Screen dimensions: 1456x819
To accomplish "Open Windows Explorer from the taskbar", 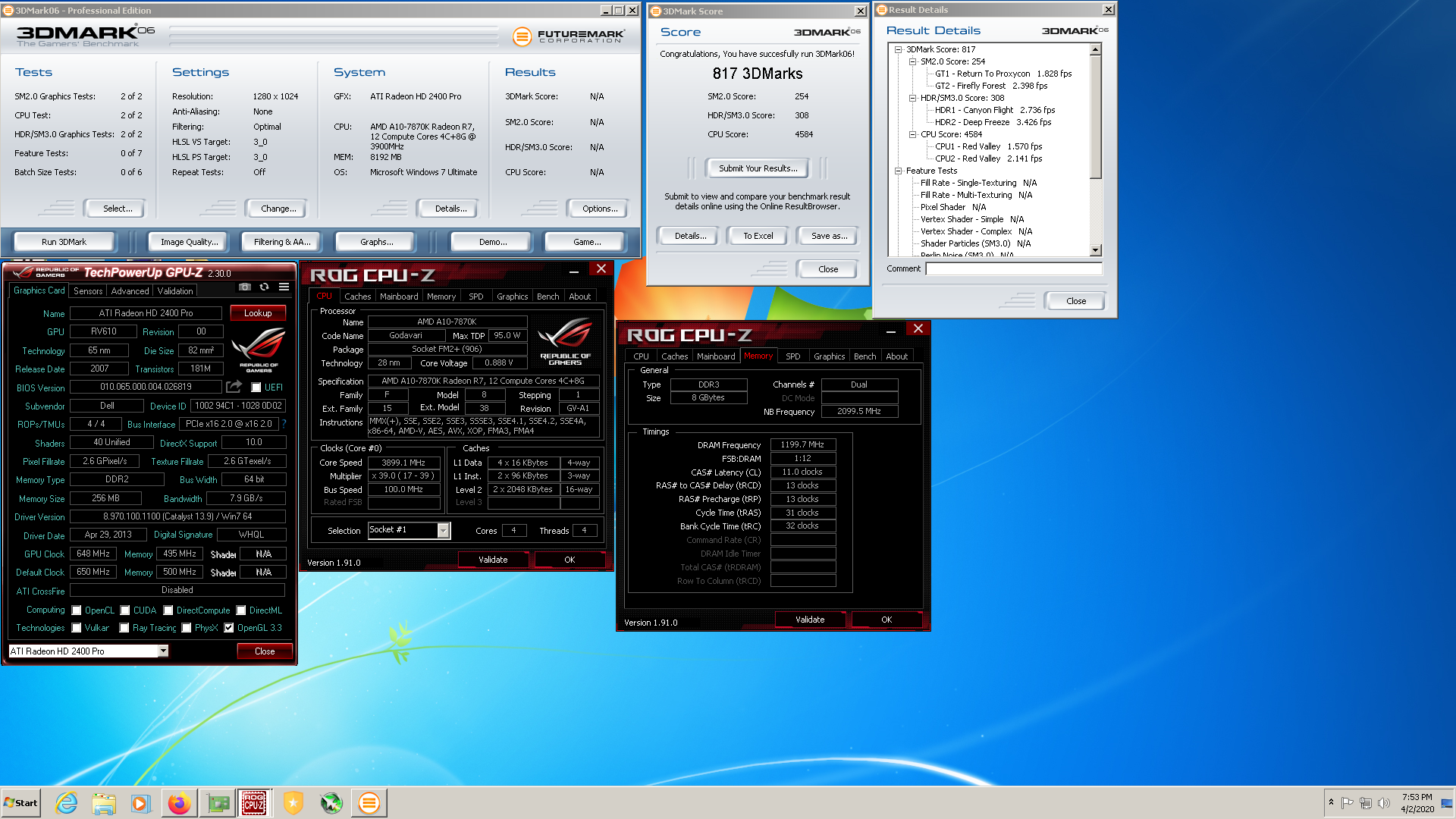I will (104, 803).
